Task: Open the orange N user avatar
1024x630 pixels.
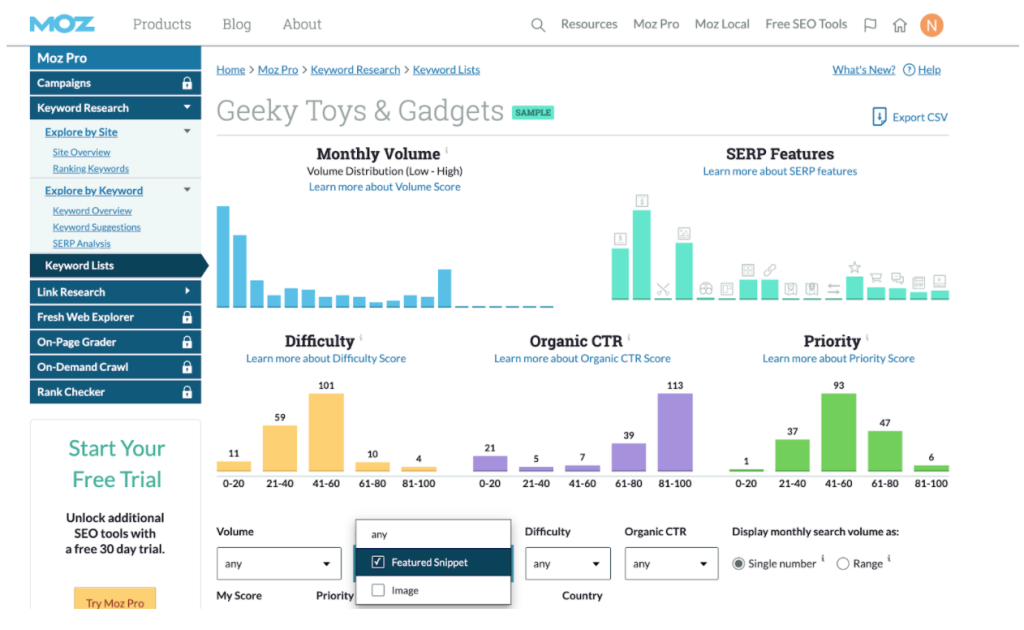Action: (x=931, y=25)
